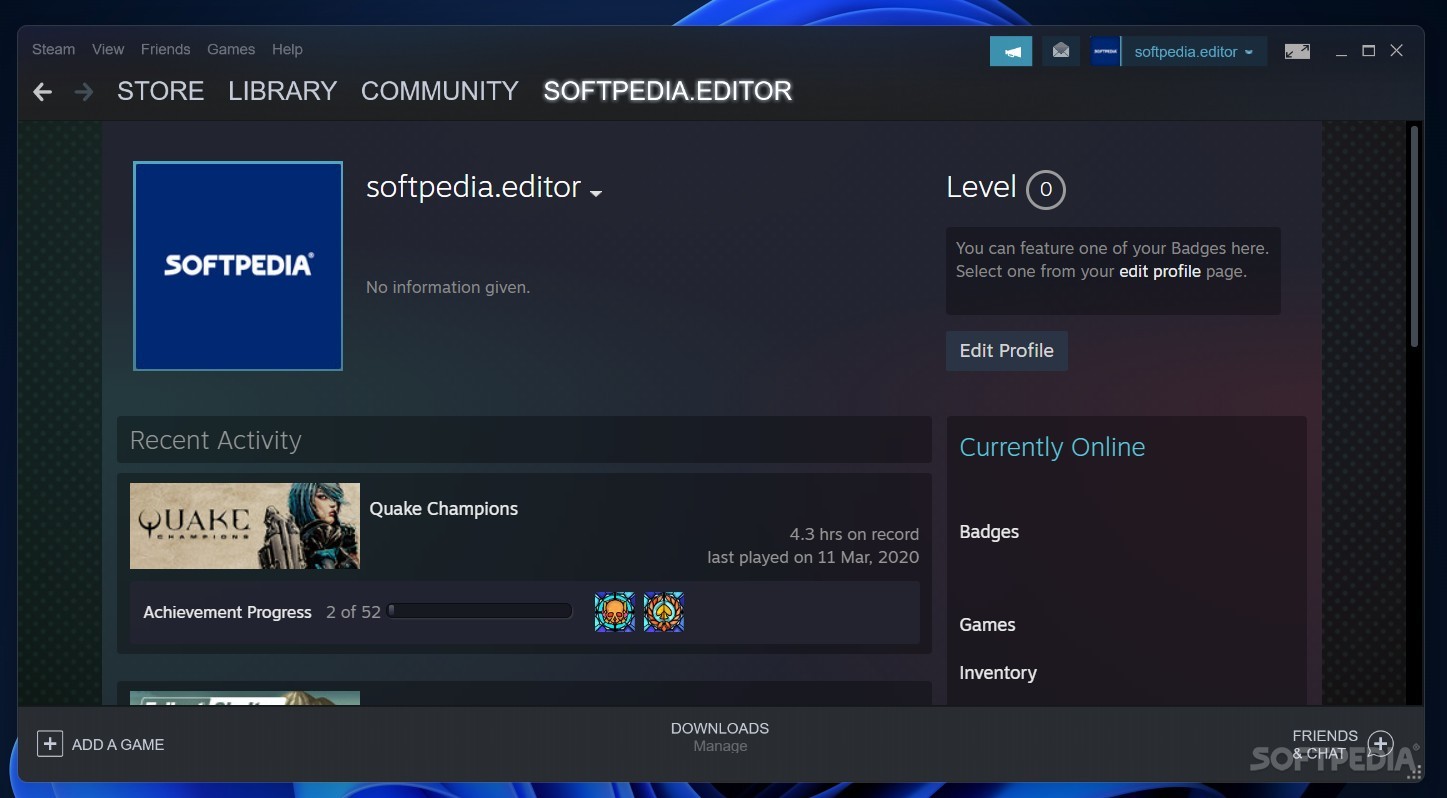
Task: Click the achievement progress bar
Action: click(x=480, y=611)
